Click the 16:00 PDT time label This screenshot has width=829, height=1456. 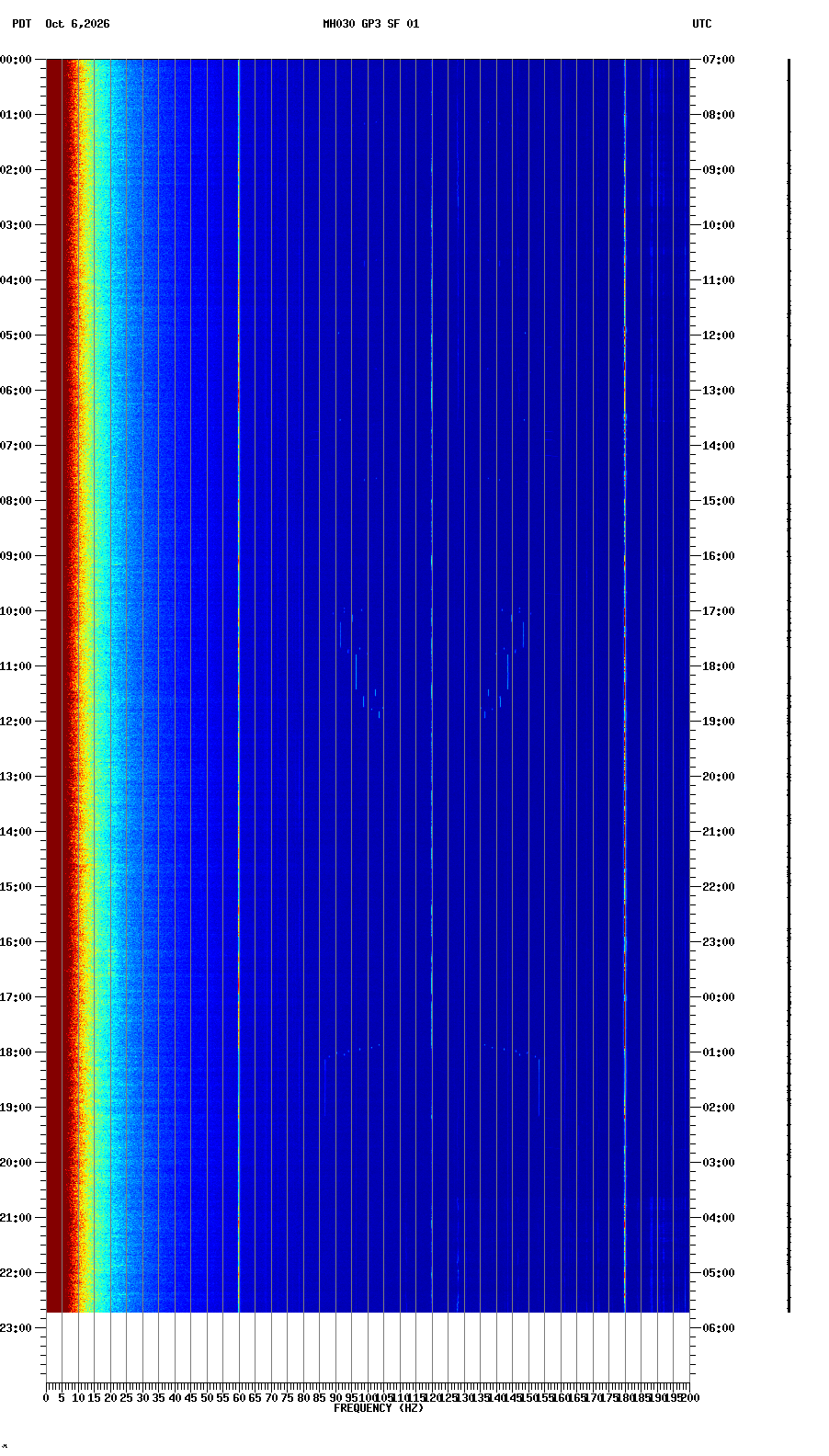pos(16,942)
